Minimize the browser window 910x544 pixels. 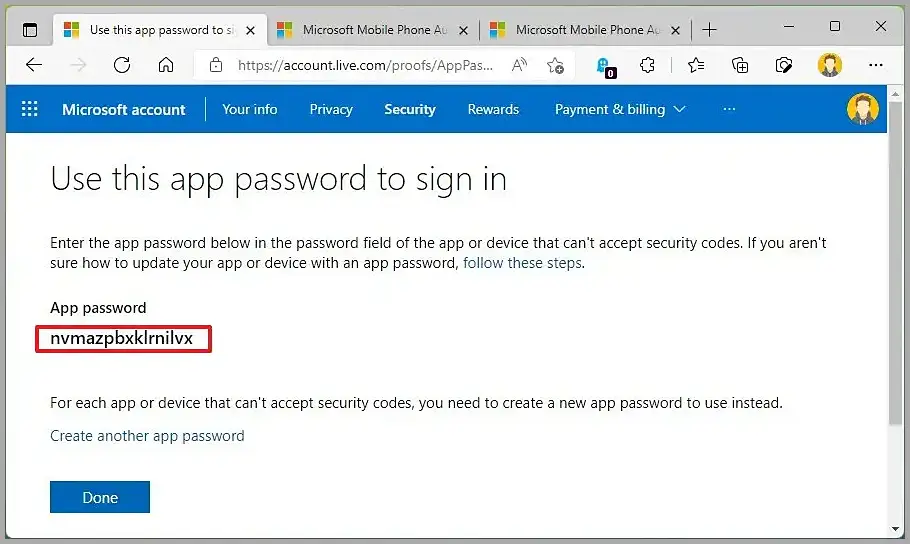coord(789,27)
